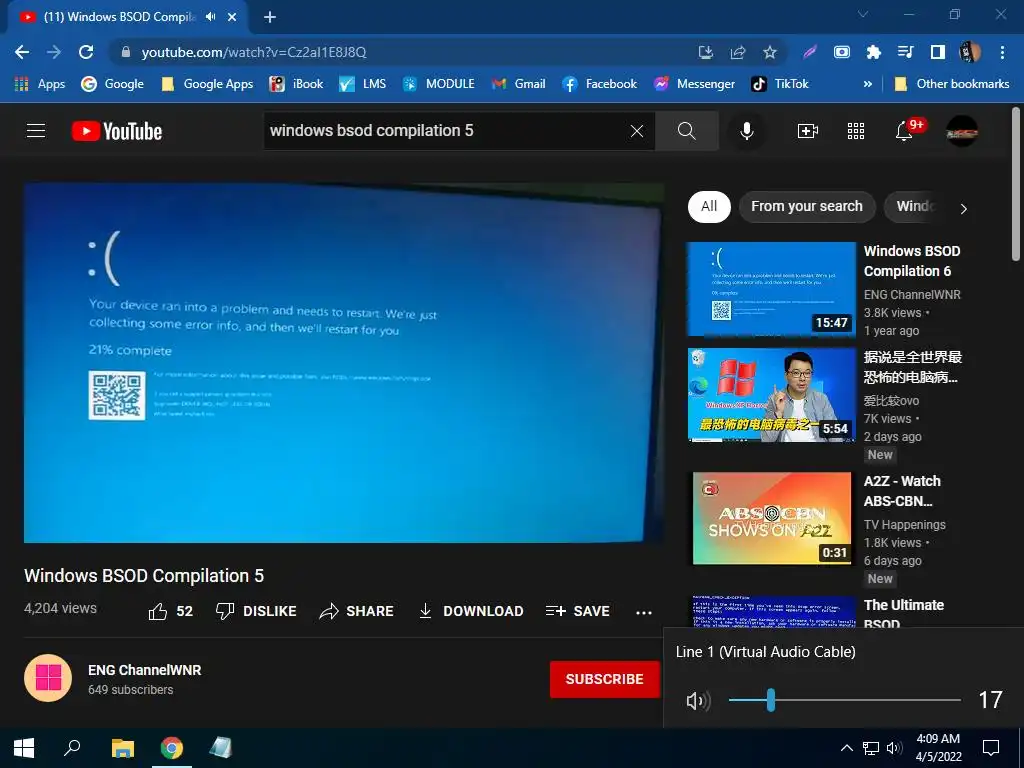Show hidden system tray icons
1024x768 pixels.
[x=846, y=748]
